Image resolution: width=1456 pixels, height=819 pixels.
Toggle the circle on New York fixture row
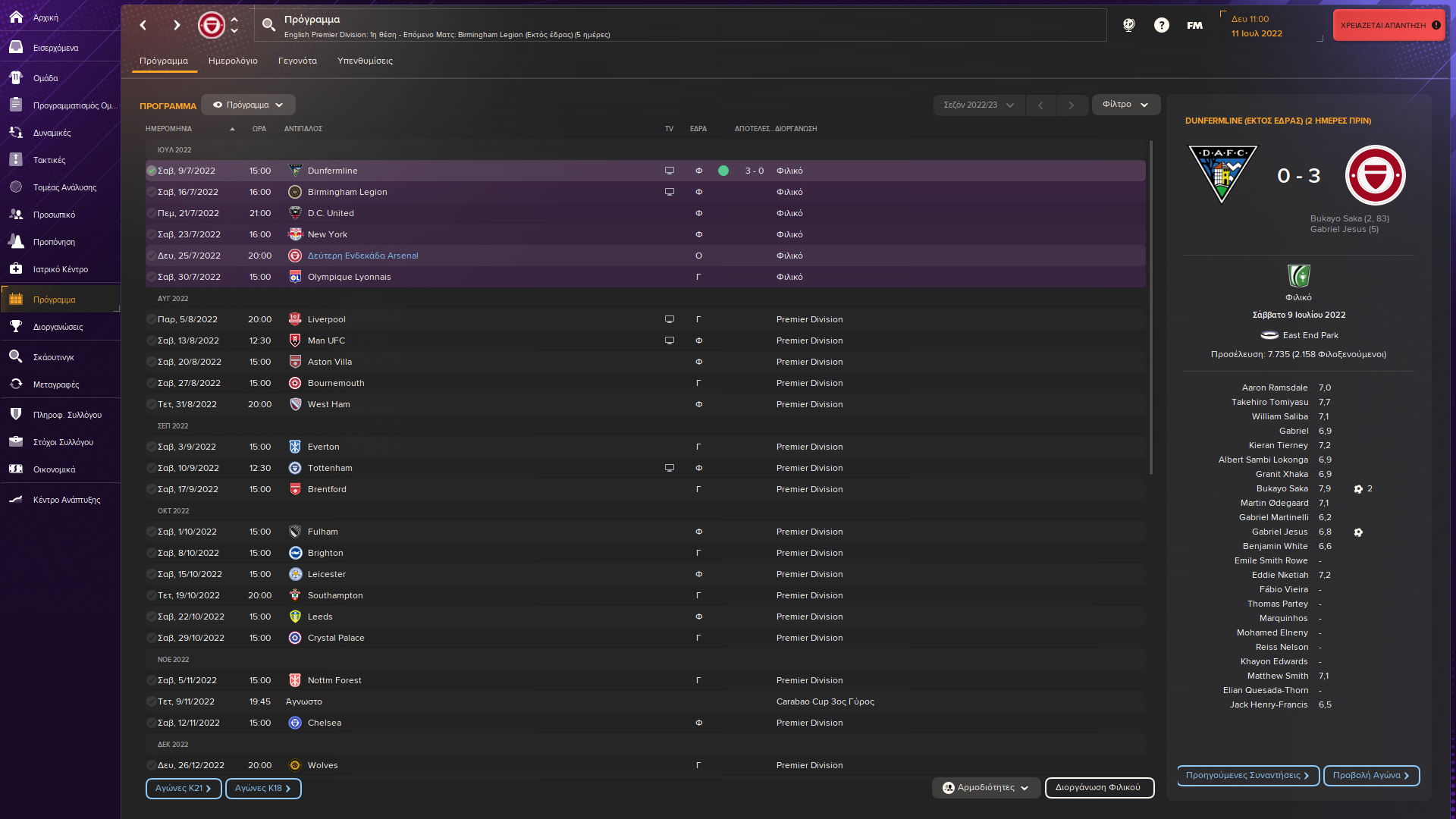[152, 234]
